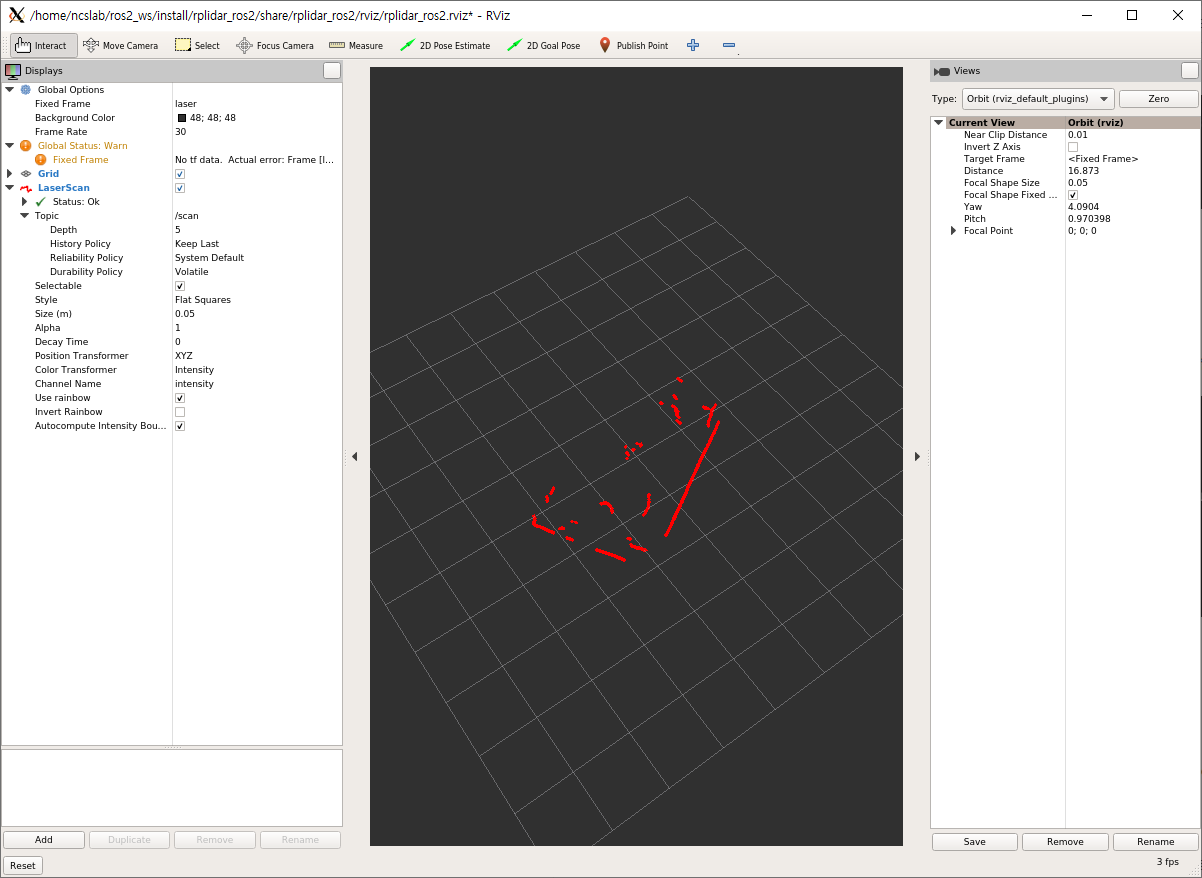Image resolution: width=1202 pixels, height=878 pixels.
Task: Expand the Grid display tree item
Action: (10, 174)
